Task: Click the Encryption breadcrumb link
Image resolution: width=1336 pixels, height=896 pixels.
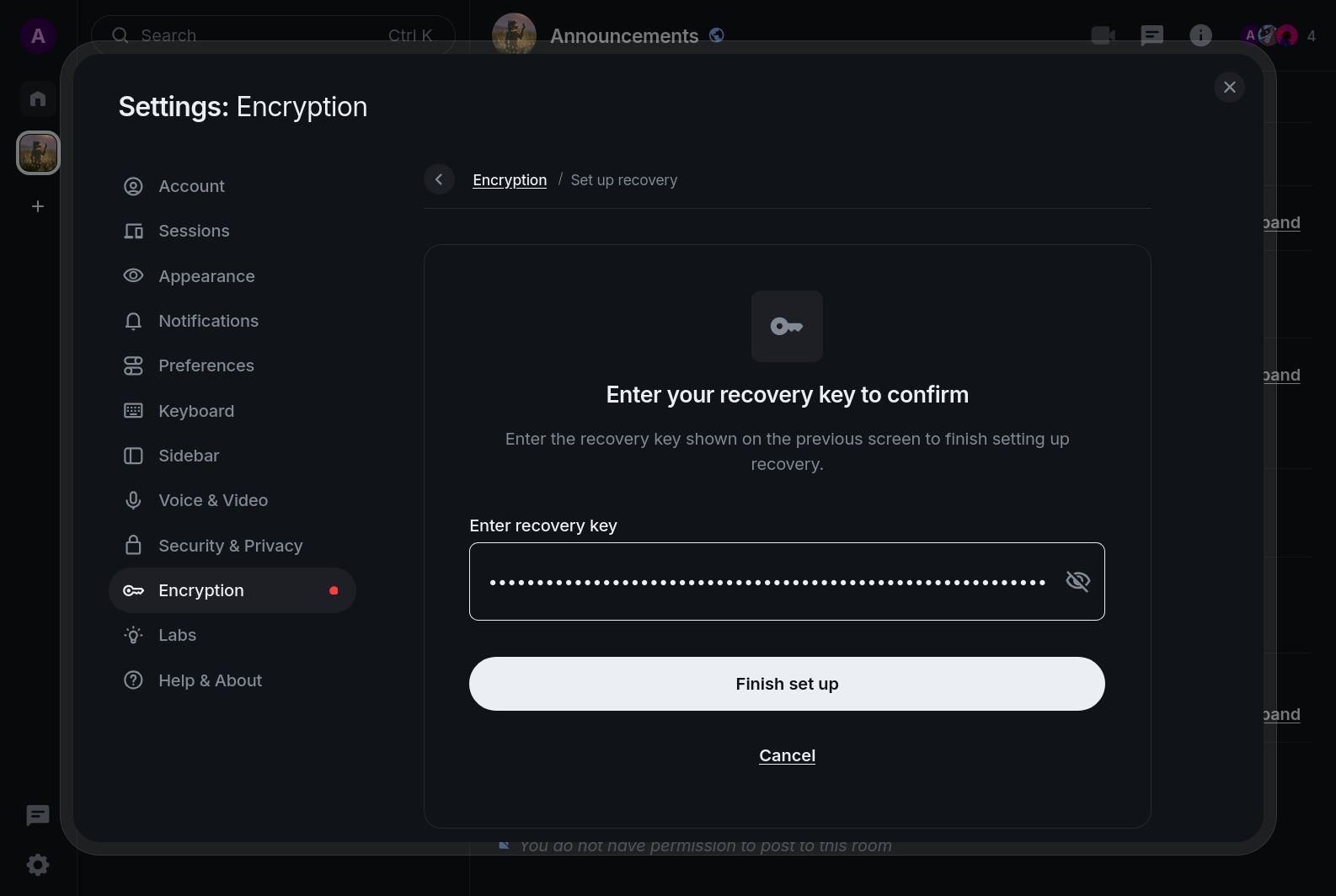Action: (x=510, y=180)
